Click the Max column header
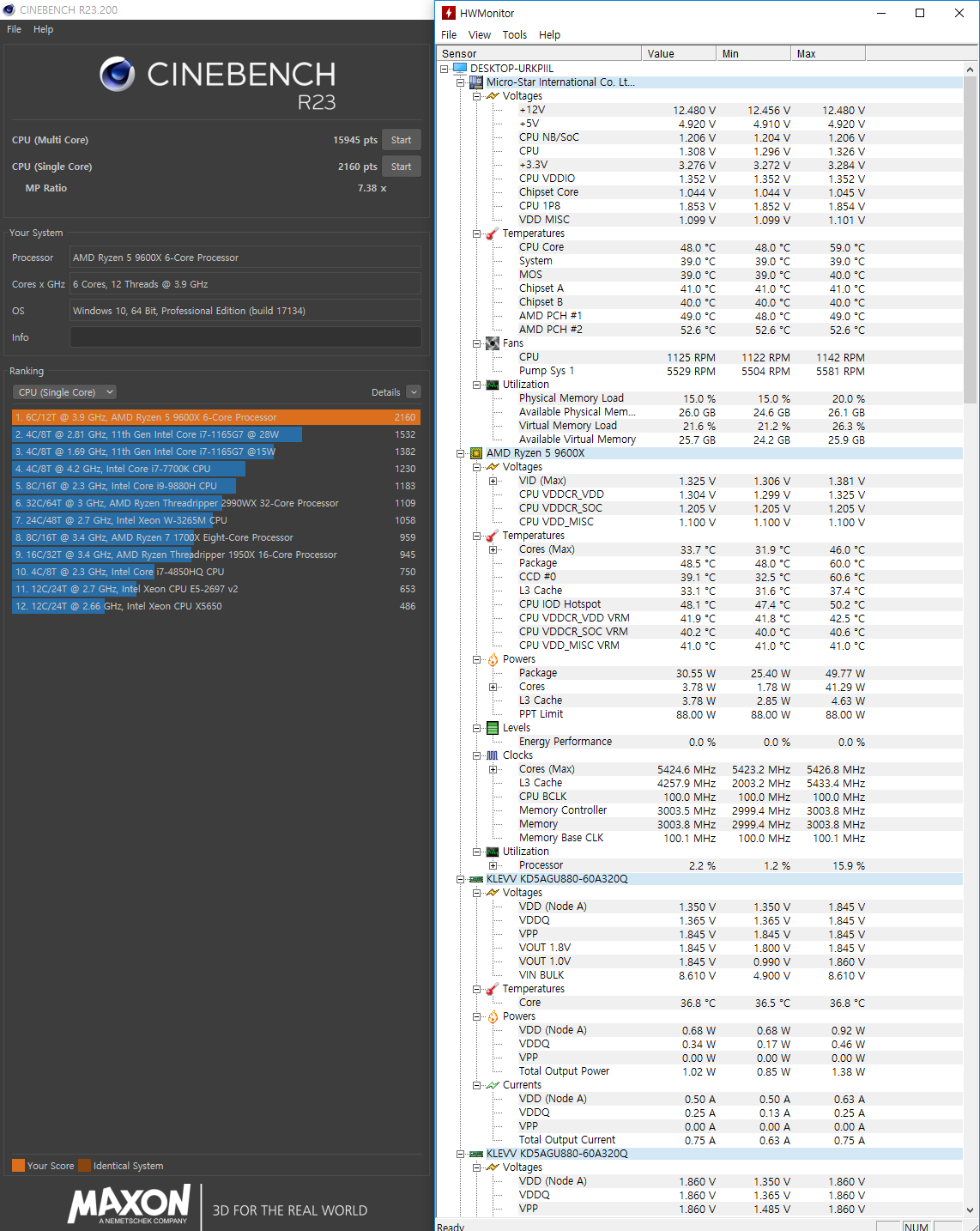980x1231 pixels. (828, 53)
